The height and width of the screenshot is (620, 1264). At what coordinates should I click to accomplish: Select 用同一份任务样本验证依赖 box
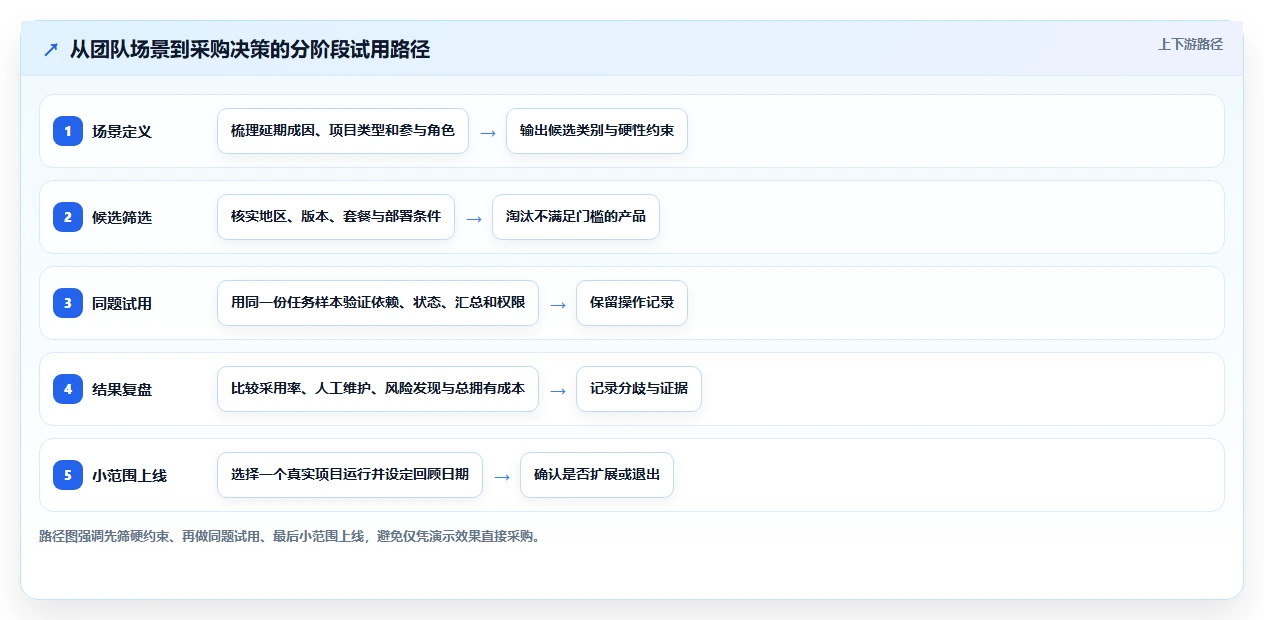point(378,303)
